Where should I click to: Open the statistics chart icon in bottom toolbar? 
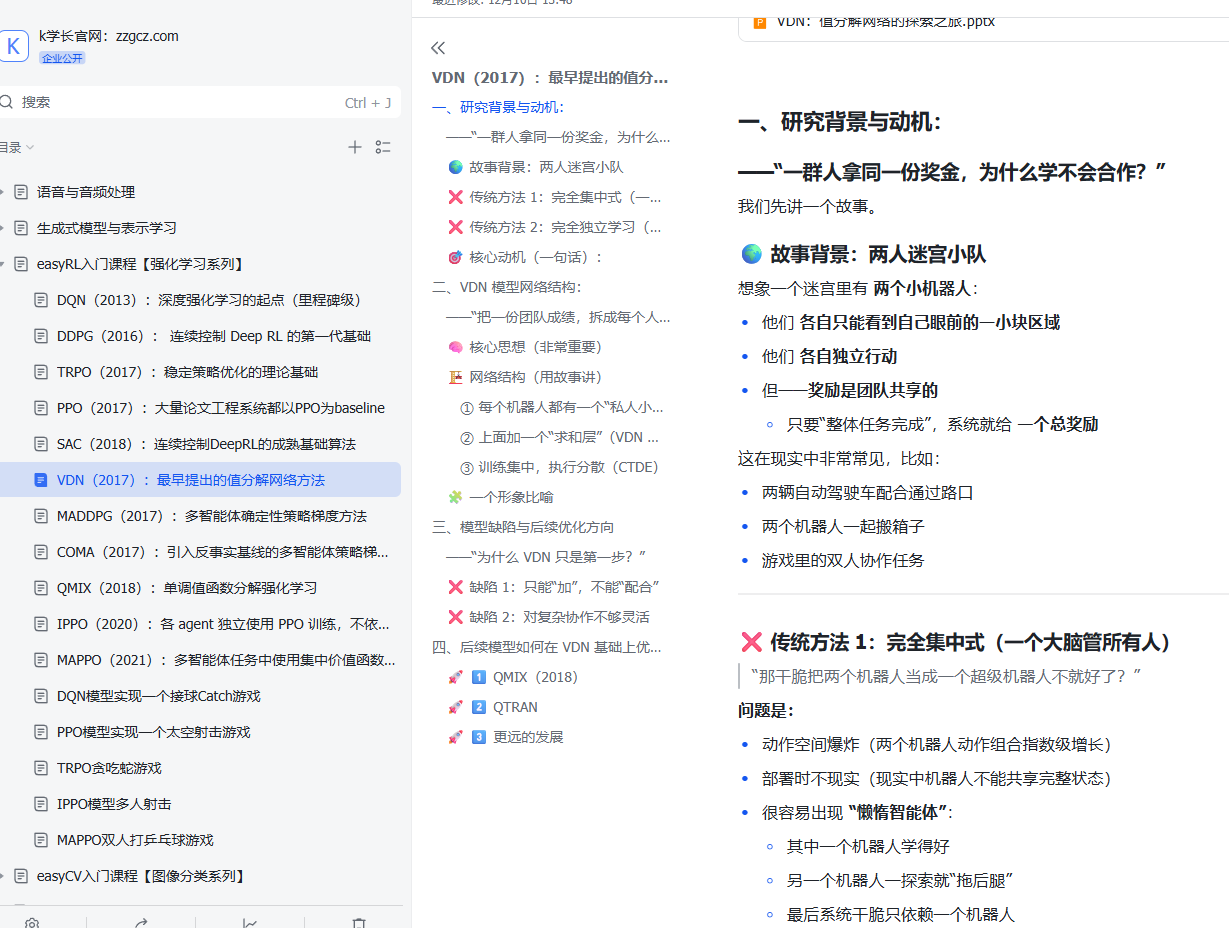click(249, 923)
